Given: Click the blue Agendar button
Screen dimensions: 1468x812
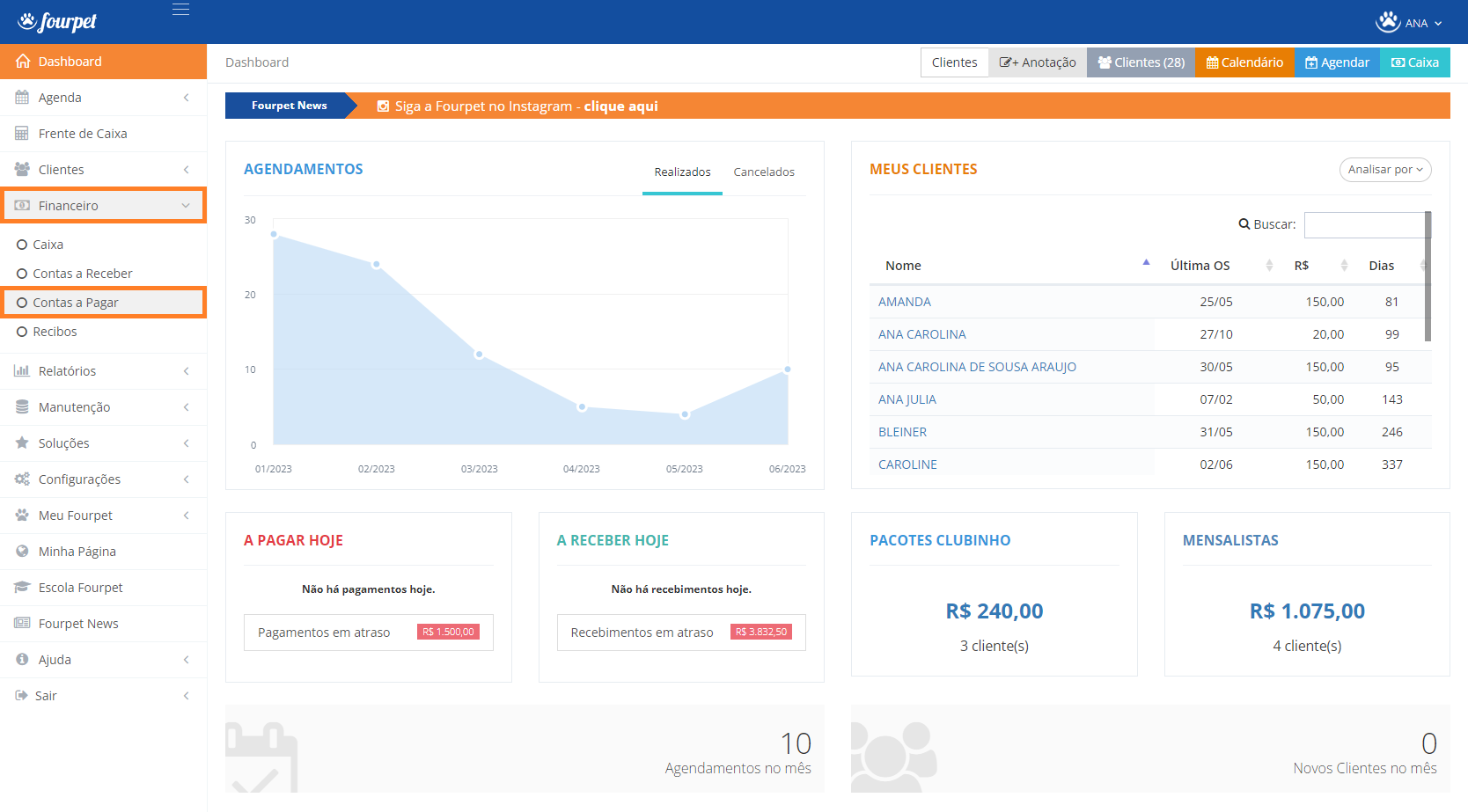Looking at the screenshot, I should [1337, 62].
